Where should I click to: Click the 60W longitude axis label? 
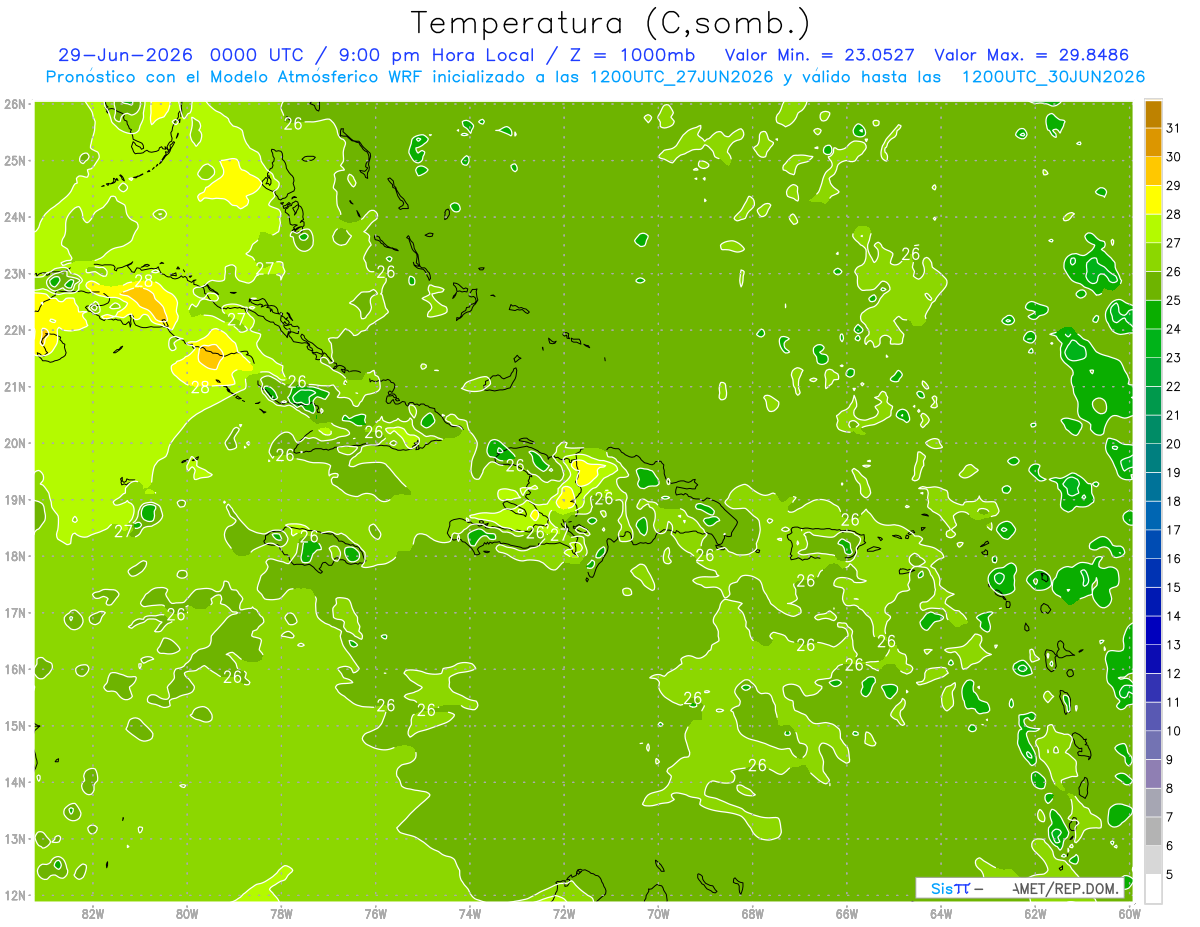click(x=1130, y=913)
